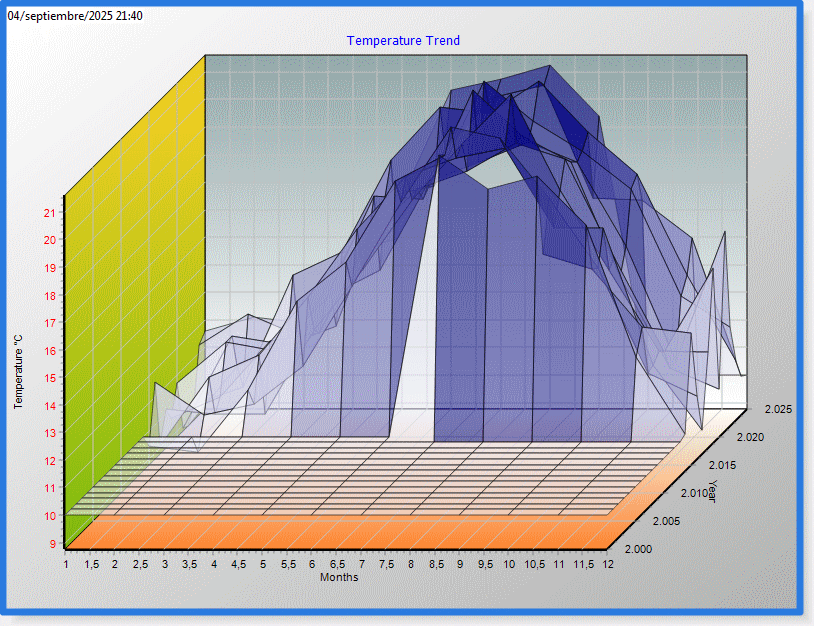Click temperature axis label 20
The height and width of the screenshot is (626, 814).
click(50, 240)
